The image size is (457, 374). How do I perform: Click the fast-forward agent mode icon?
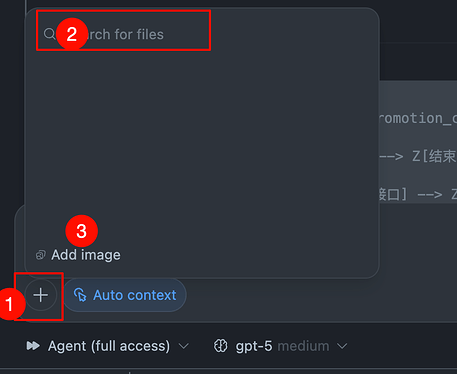pyautogui.click(x=33, y=346)
